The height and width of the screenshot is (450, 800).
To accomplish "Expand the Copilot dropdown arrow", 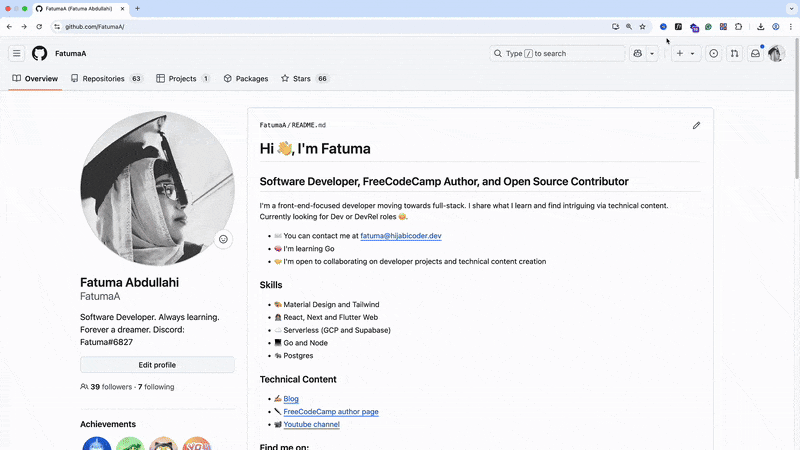I will (652, 53).
